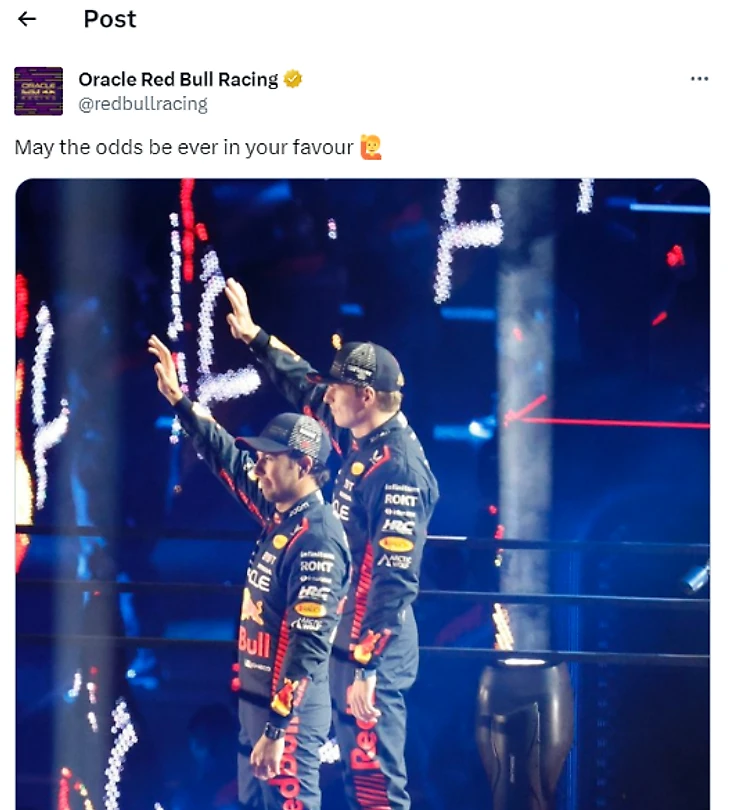Click the yellow Pirelli logo on rear driver's sleeve
The width and height of the screenshot is (730, 810).
[396, 544]
